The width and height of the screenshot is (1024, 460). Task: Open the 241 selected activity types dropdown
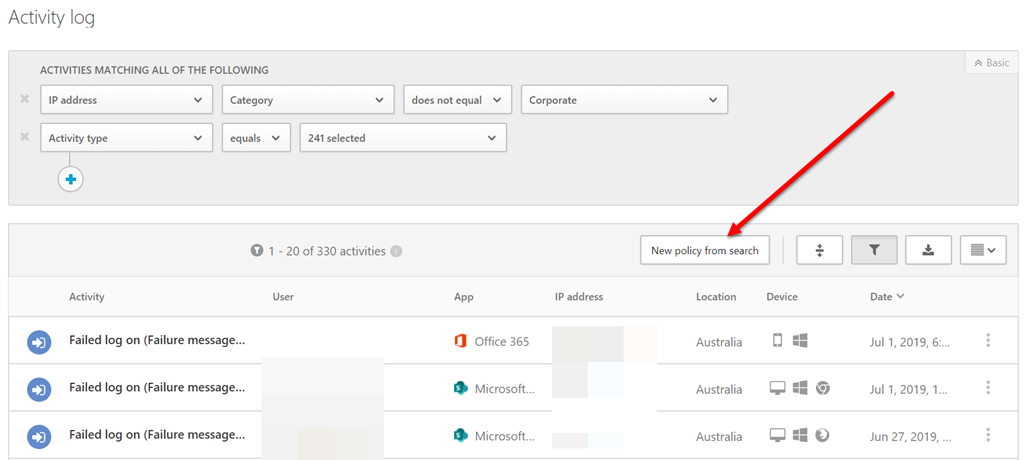pos(402,138)
